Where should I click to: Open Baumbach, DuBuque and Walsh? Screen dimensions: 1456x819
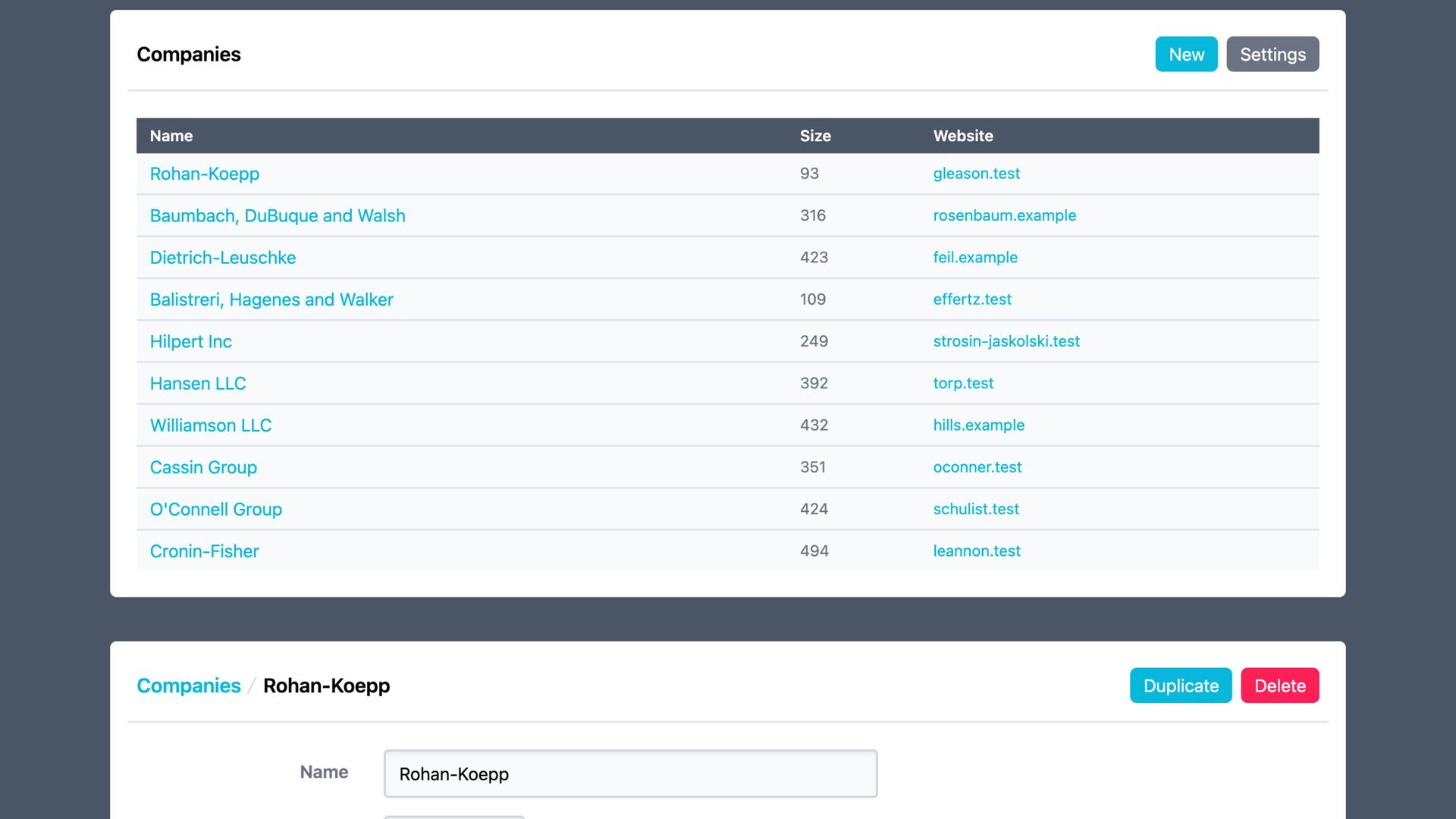(278, 215)
